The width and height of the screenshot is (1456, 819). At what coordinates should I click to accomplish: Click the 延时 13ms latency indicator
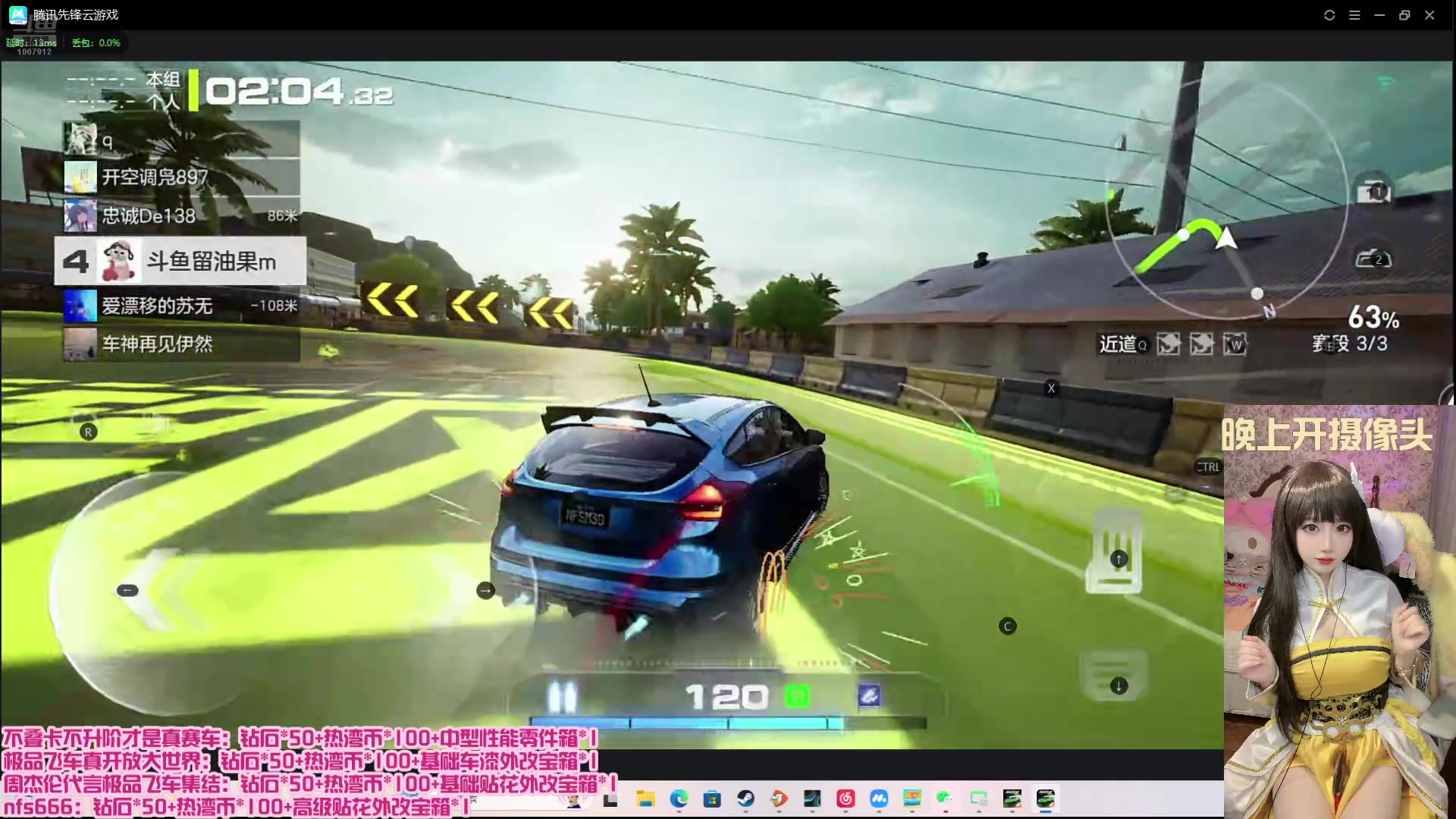(31, 43)
